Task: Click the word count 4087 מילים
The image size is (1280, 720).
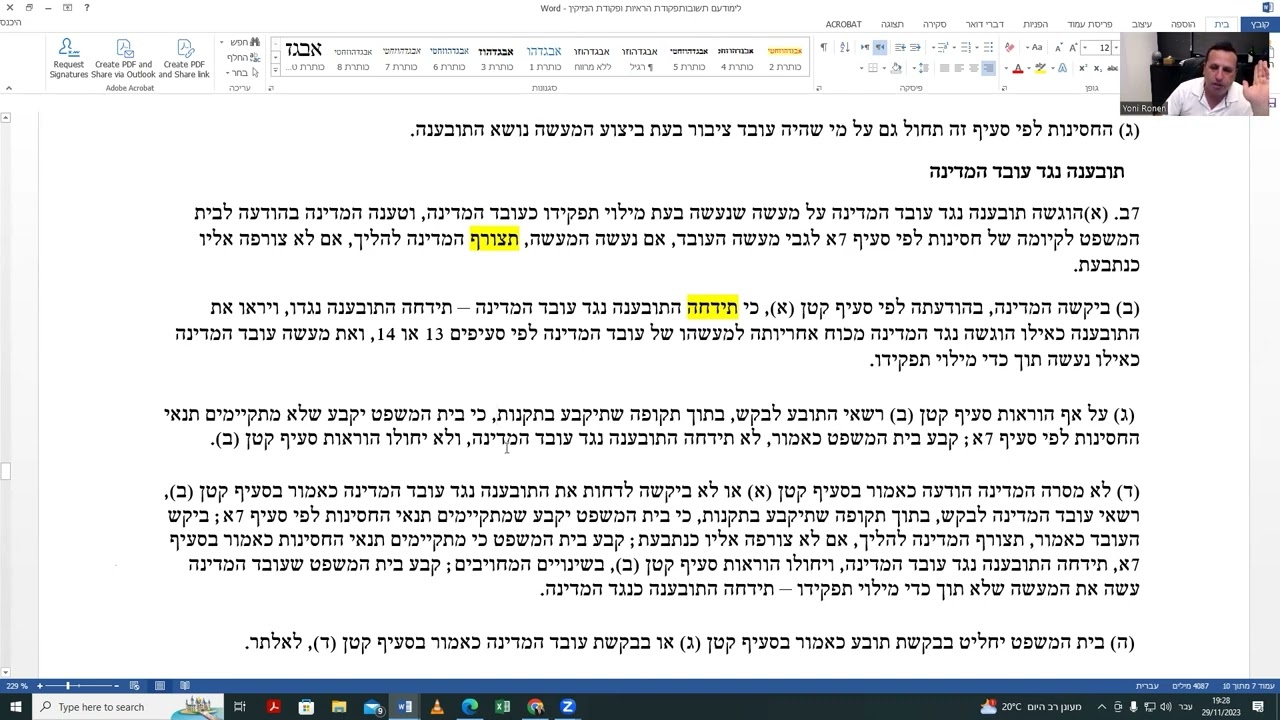Action: pos(1189,686)
